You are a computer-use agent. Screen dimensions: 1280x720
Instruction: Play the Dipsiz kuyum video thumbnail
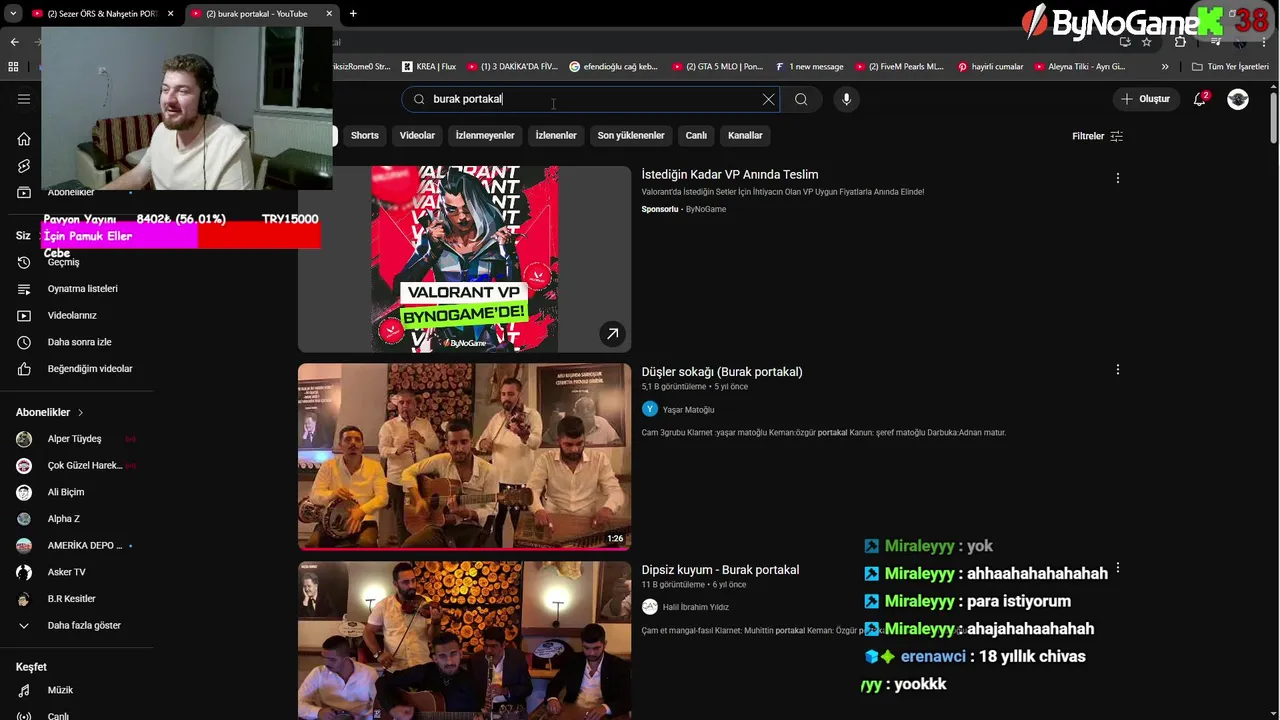pyautogui.click(x=464, y=640)
